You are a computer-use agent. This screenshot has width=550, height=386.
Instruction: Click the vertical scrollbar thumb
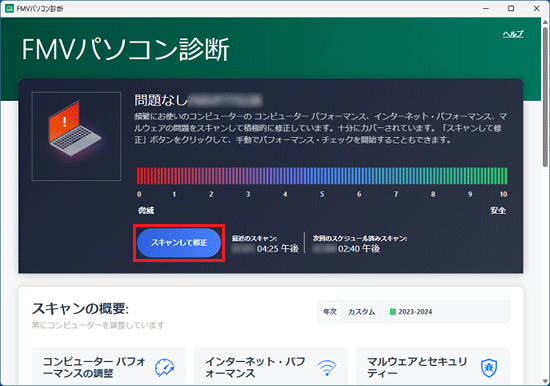click(x=545, y=96)
